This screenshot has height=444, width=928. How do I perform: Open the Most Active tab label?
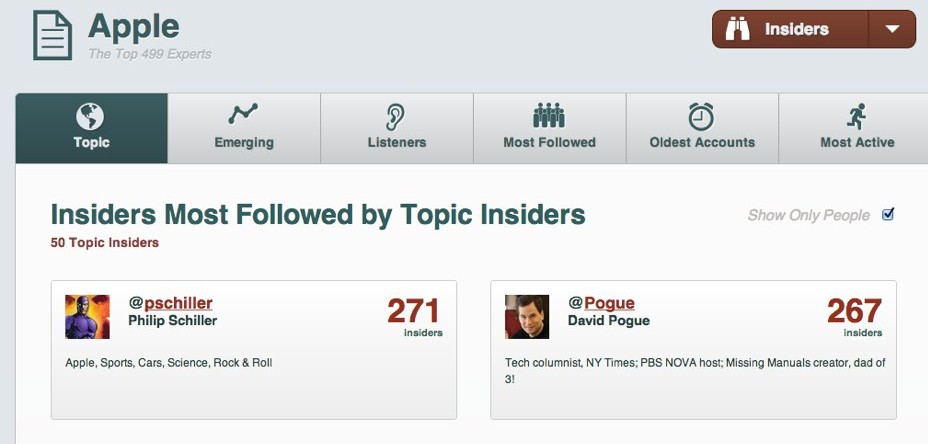pyautogui.click(x=856, y=143)
